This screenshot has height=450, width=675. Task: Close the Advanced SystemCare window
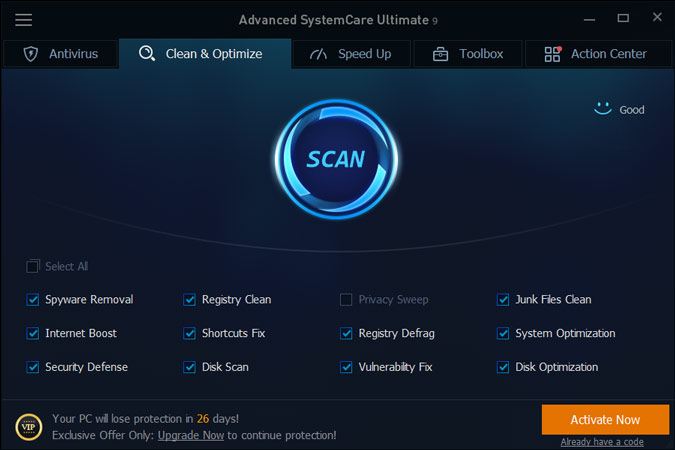coord(657,17)
